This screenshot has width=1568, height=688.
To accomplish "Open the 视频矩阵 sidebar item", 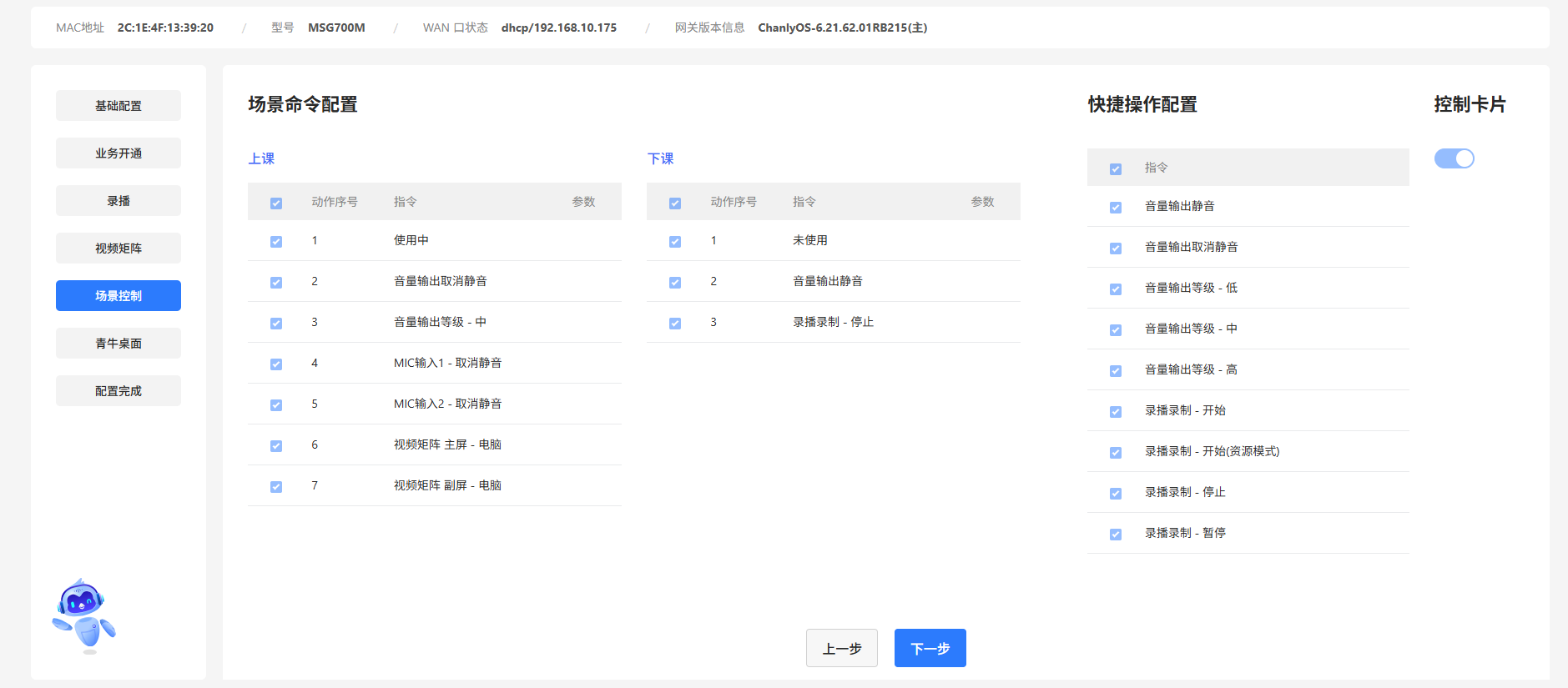I will 118,249.
